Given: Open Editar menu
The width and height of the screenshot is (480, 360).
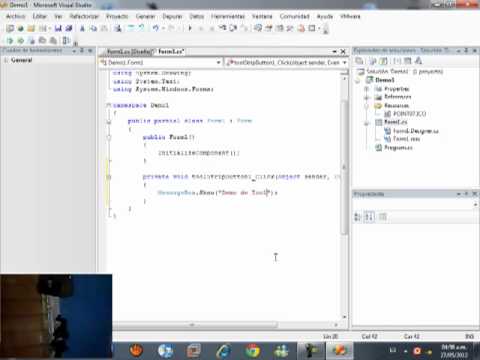Looking at the screenshot, I should (x=39, y=16).
